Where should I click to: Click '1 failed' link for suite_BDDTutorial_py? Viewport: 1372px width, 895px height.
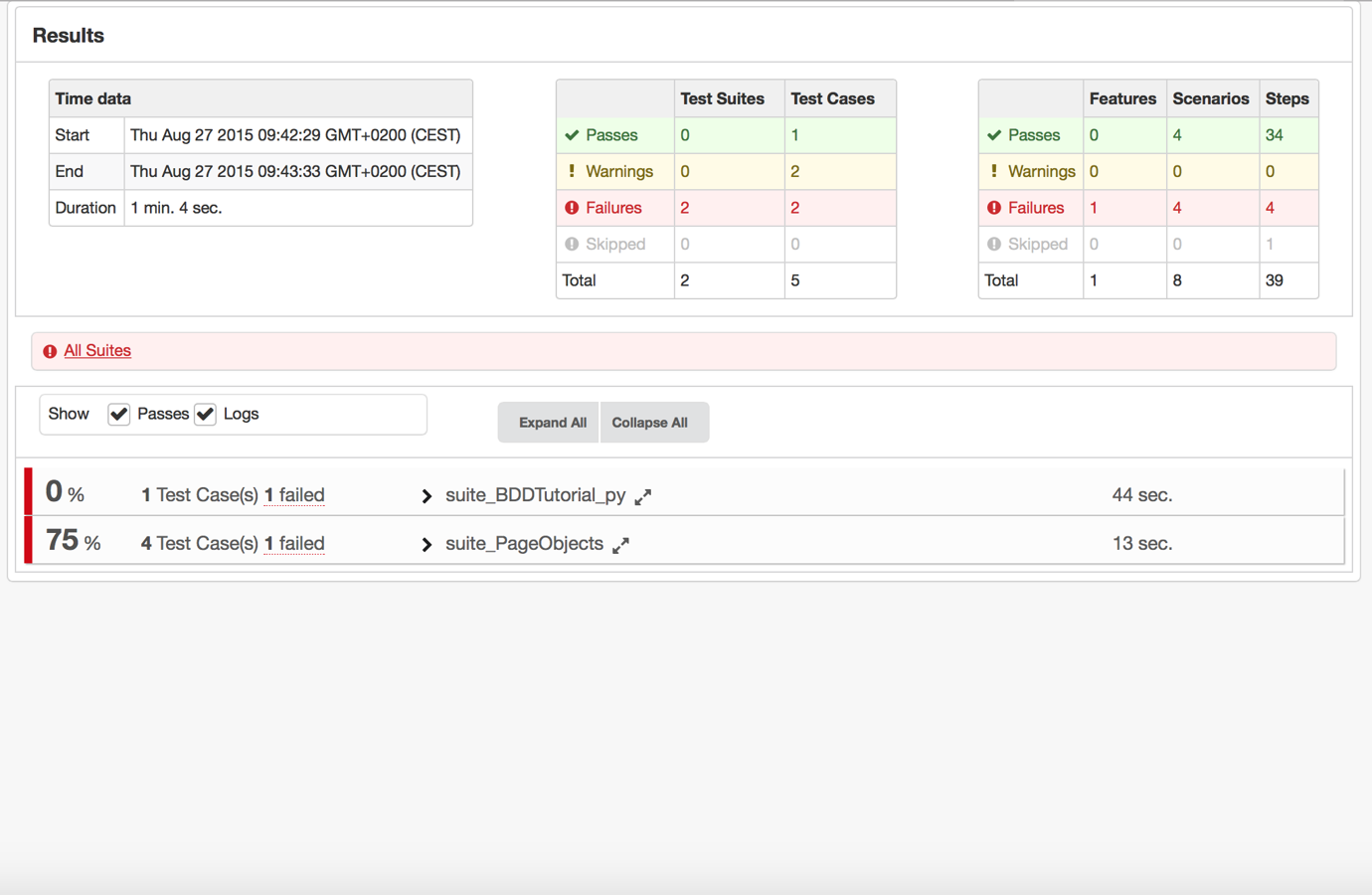tap(294, 495)
